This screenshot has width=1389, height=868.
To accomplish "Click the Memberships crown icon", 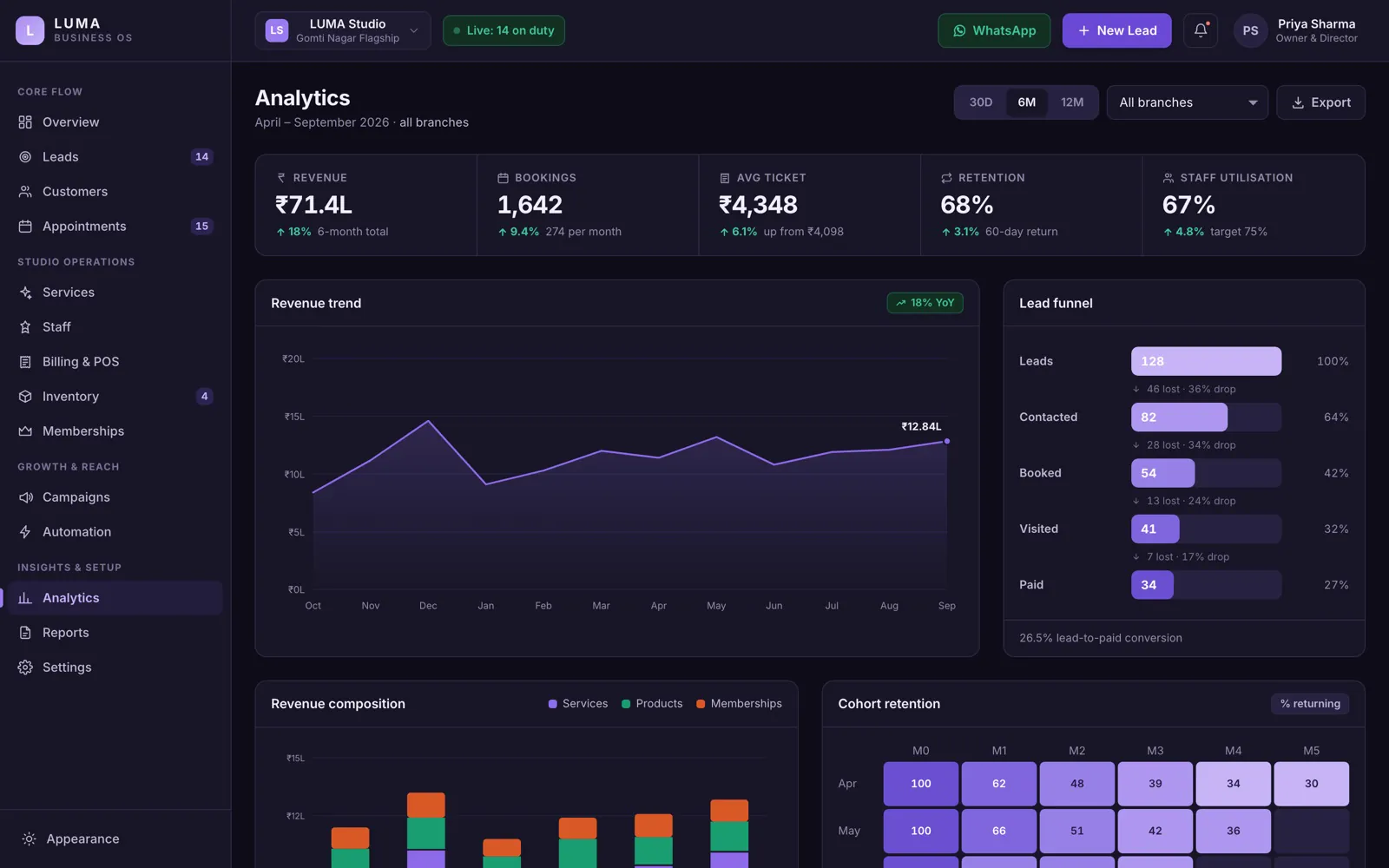I will [25, 431].
